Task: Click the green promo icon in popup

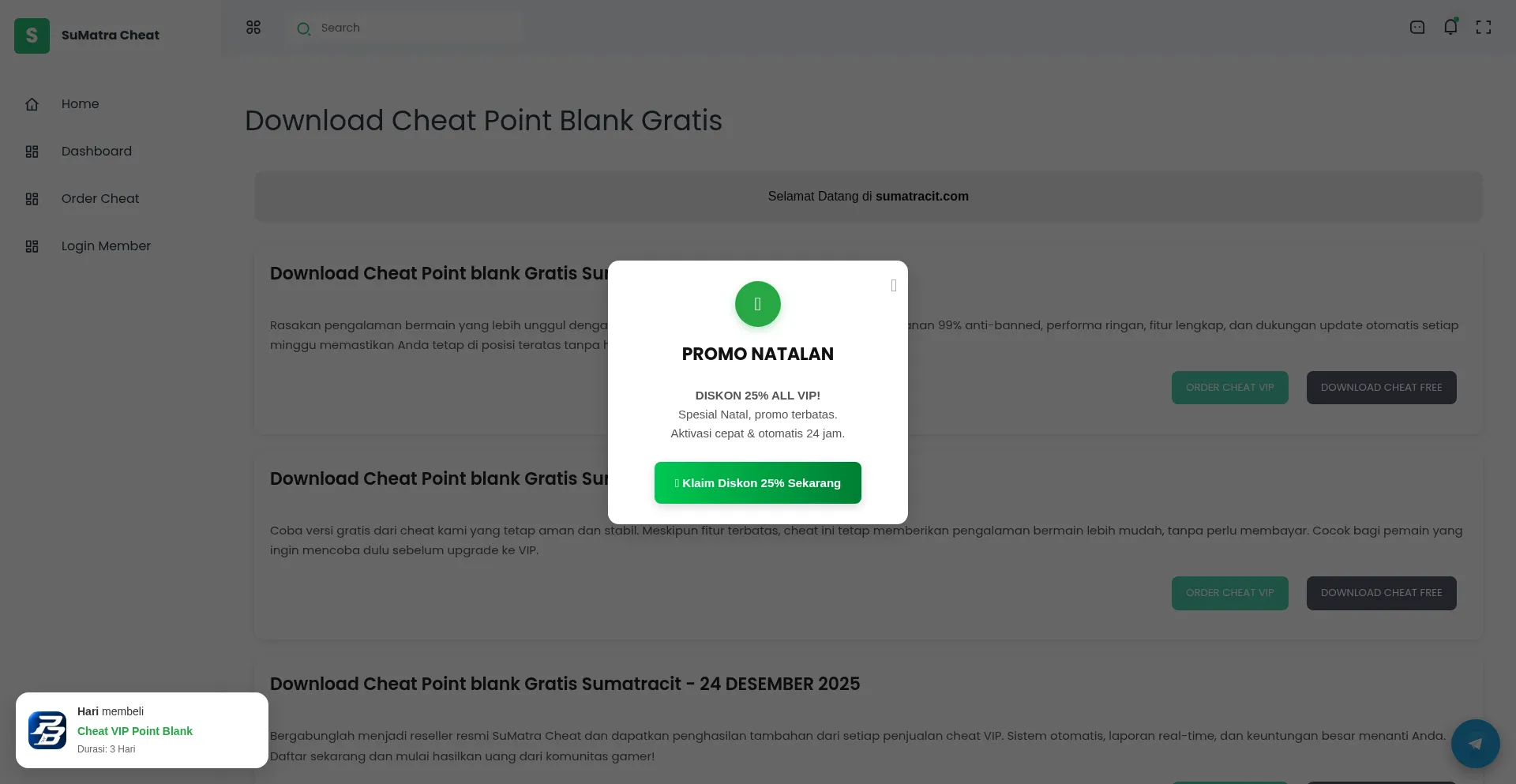Action: click(758, 304)
